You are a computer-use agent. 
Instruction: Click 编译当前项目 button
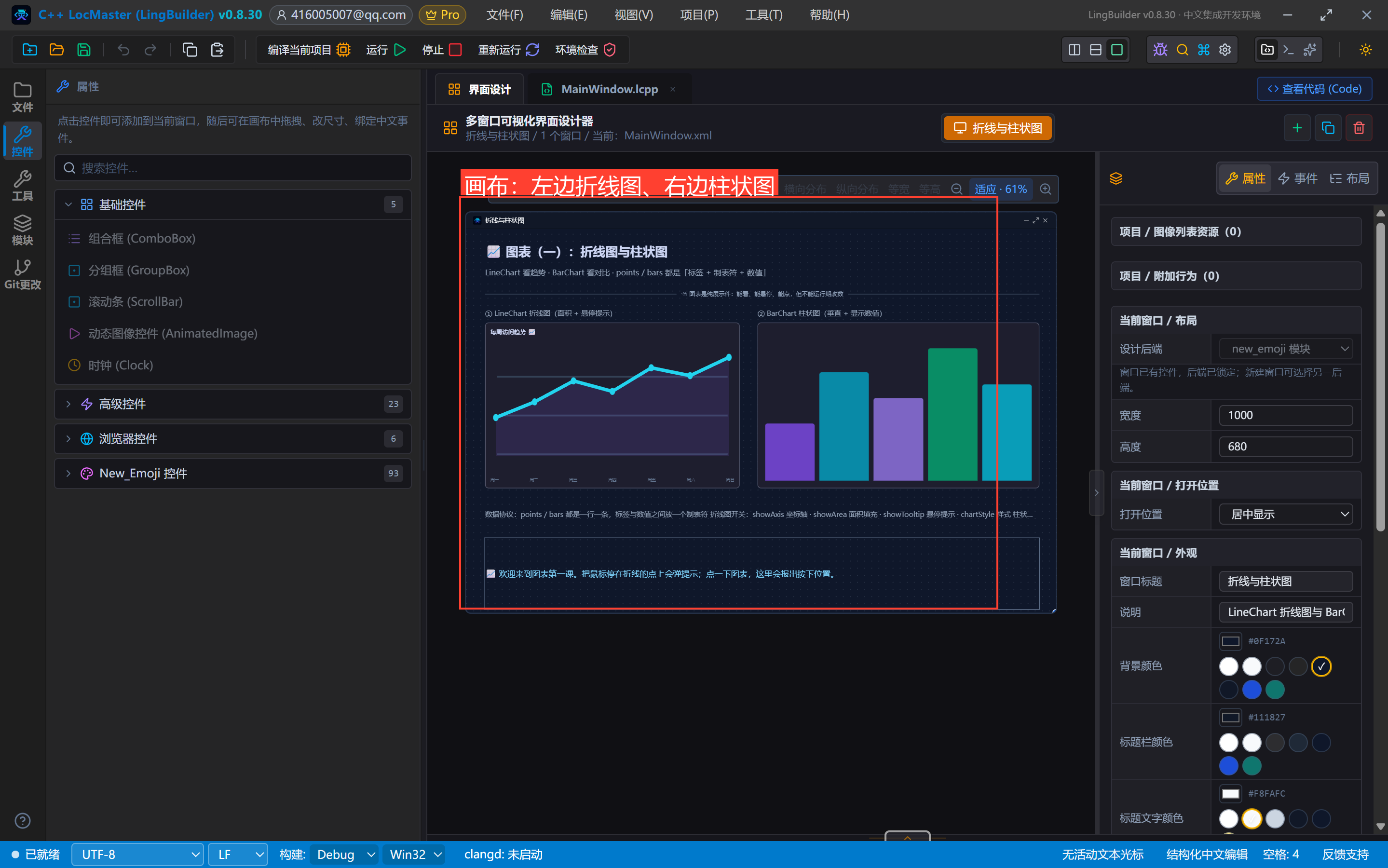(309, 50)
